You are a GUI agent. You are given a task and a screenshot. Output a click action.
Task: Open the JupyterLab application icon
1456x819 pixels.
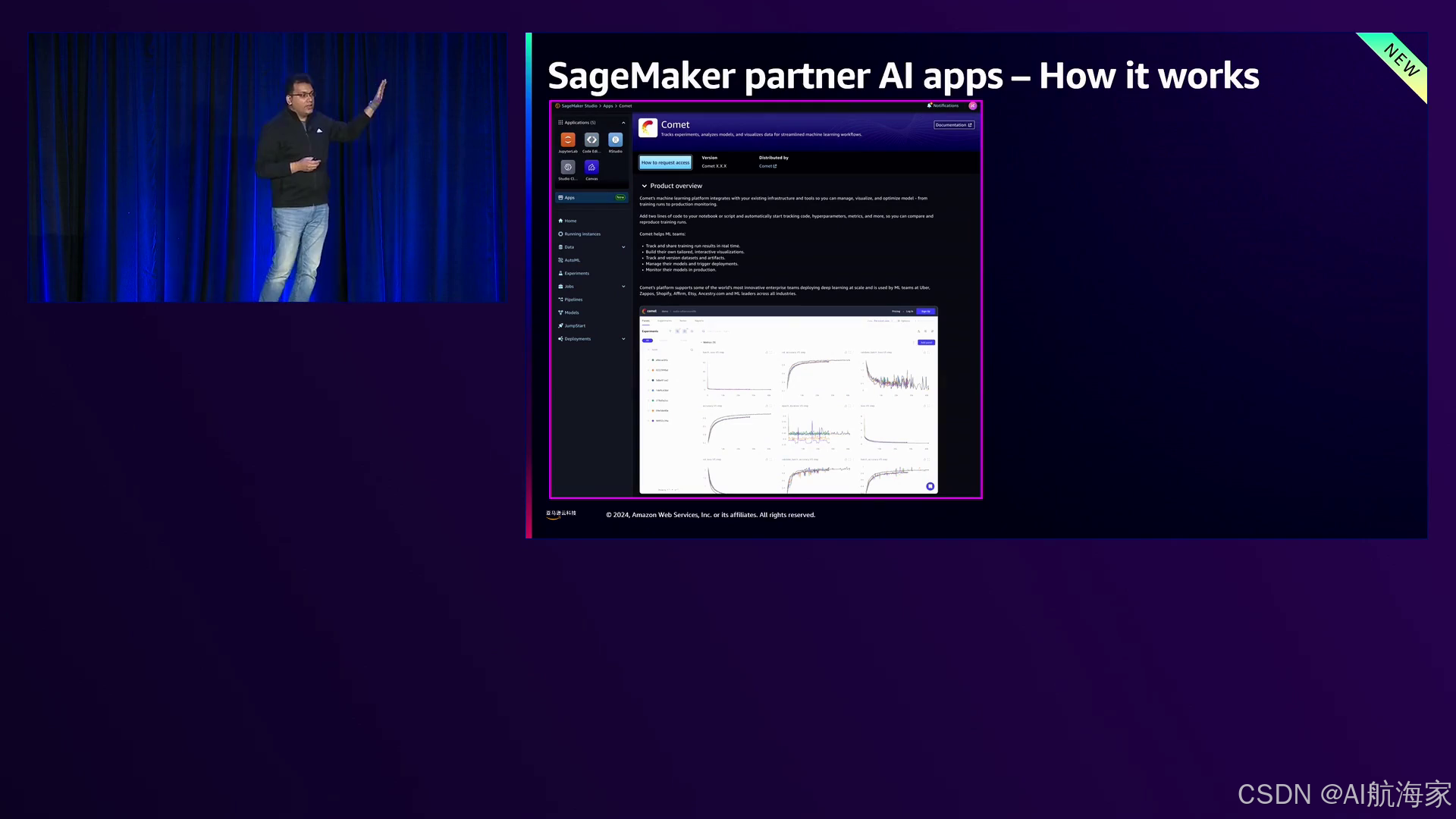[567, 140]
